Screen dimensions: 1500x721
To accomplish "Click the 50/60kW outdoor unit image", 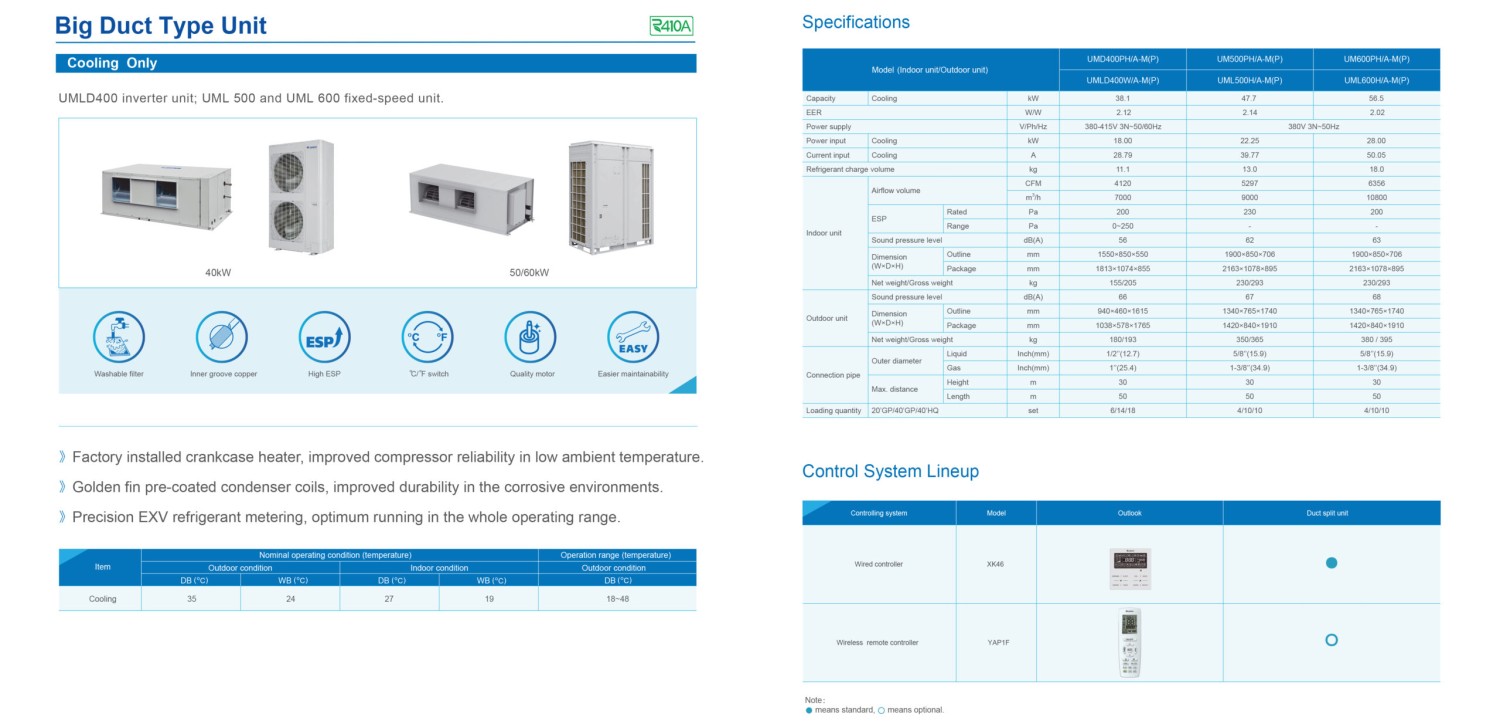I will (x=611, y=196).
